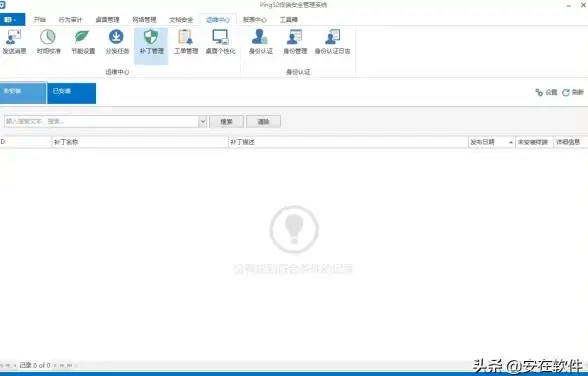Select the 已安装 patches tab
This screenshot has width=588, height=376.
[72, 93]
